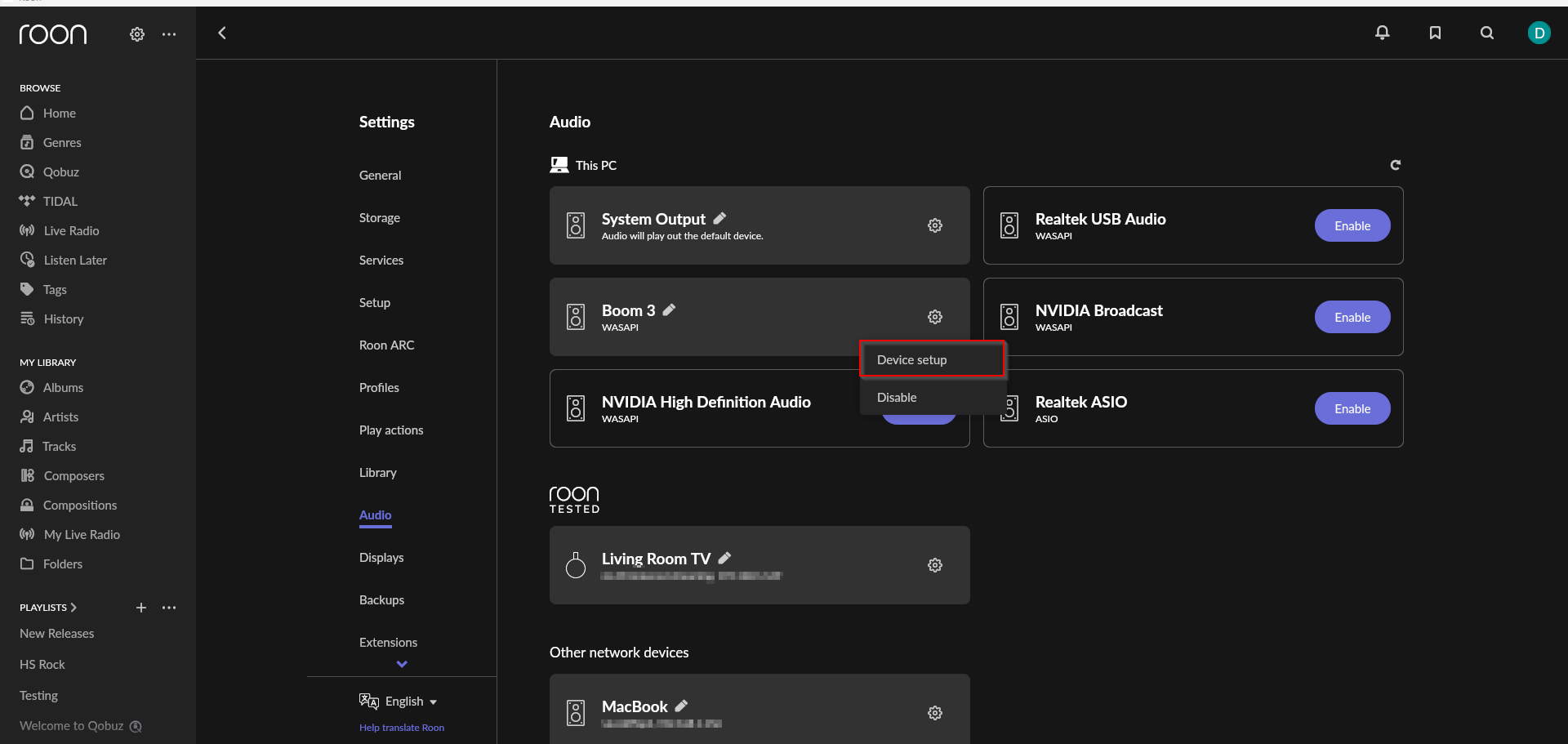This screenshot has height=744, width=1568.
Task: Open Compositions in My Library
Action: click(x=69, y=505)
